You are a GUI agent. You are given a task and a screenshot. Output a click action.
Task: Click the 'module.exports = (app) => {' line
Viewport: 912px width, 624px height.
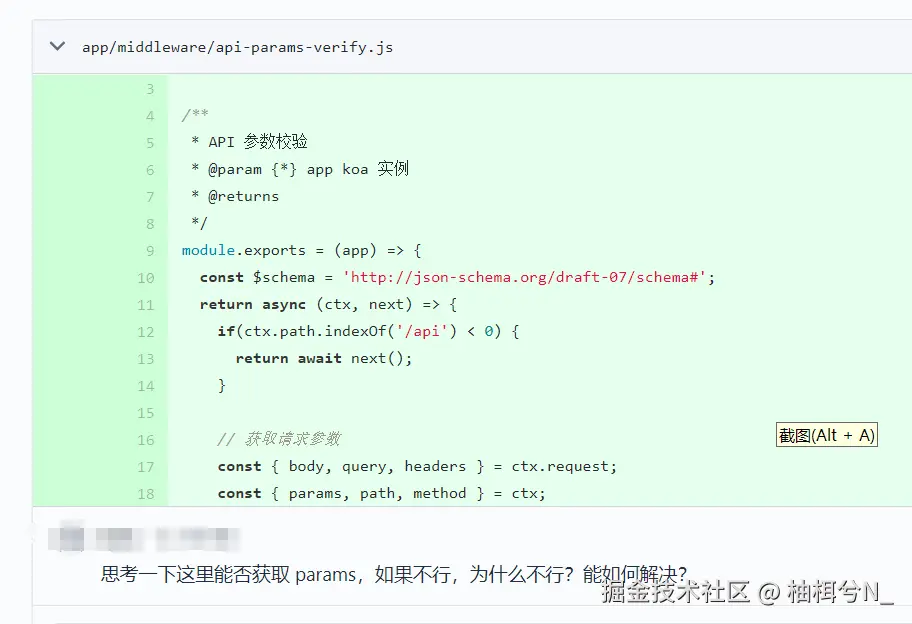tap(301, 251)
